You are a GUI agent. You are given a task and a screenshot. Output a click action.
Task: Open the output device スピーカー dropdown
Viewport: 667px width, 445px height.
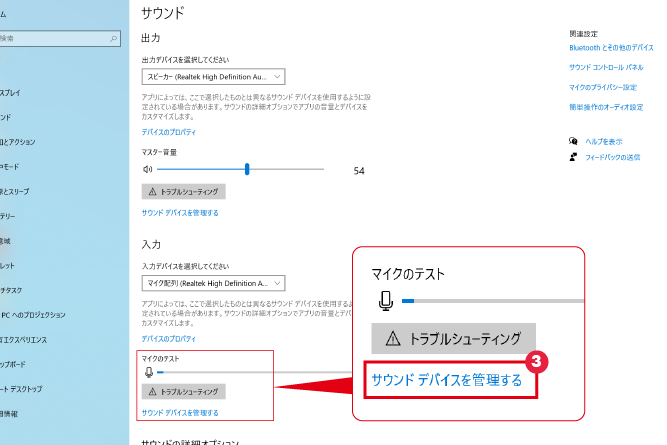click(214, 76)
